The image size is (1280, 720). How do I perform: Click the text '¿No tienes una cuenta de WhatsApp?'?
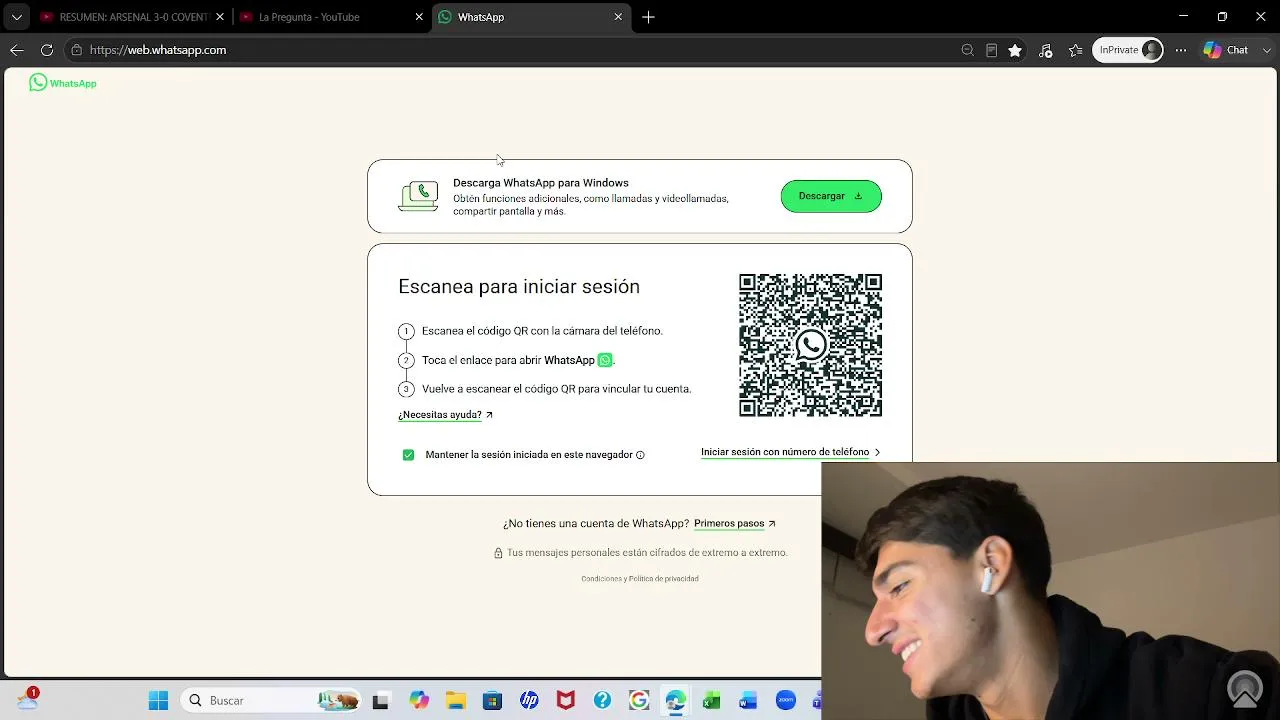click(596, 524)
